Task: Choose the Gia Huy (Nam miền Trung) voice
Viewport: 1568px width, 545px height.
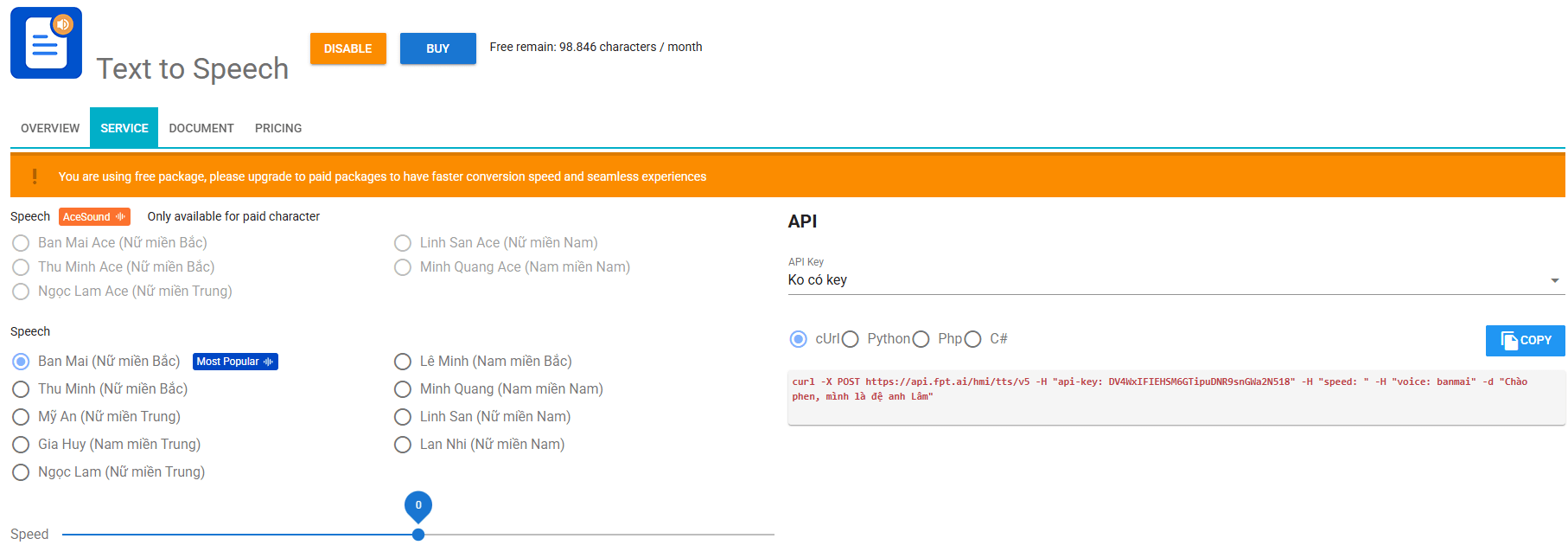Action: 22,445
